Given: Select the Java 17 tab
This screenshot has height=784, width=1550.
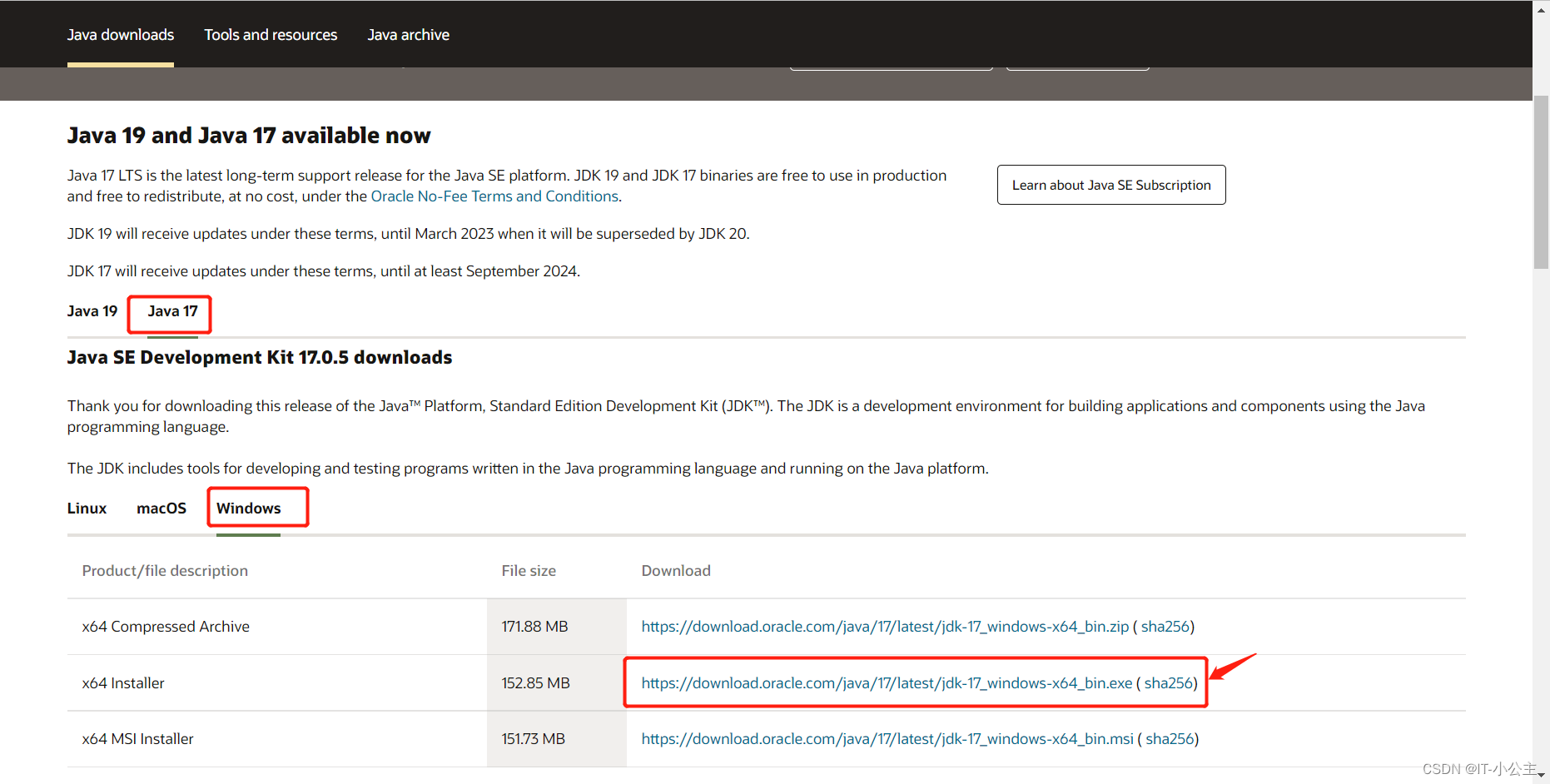Looking at the screenshot, I should click(172, 311).
